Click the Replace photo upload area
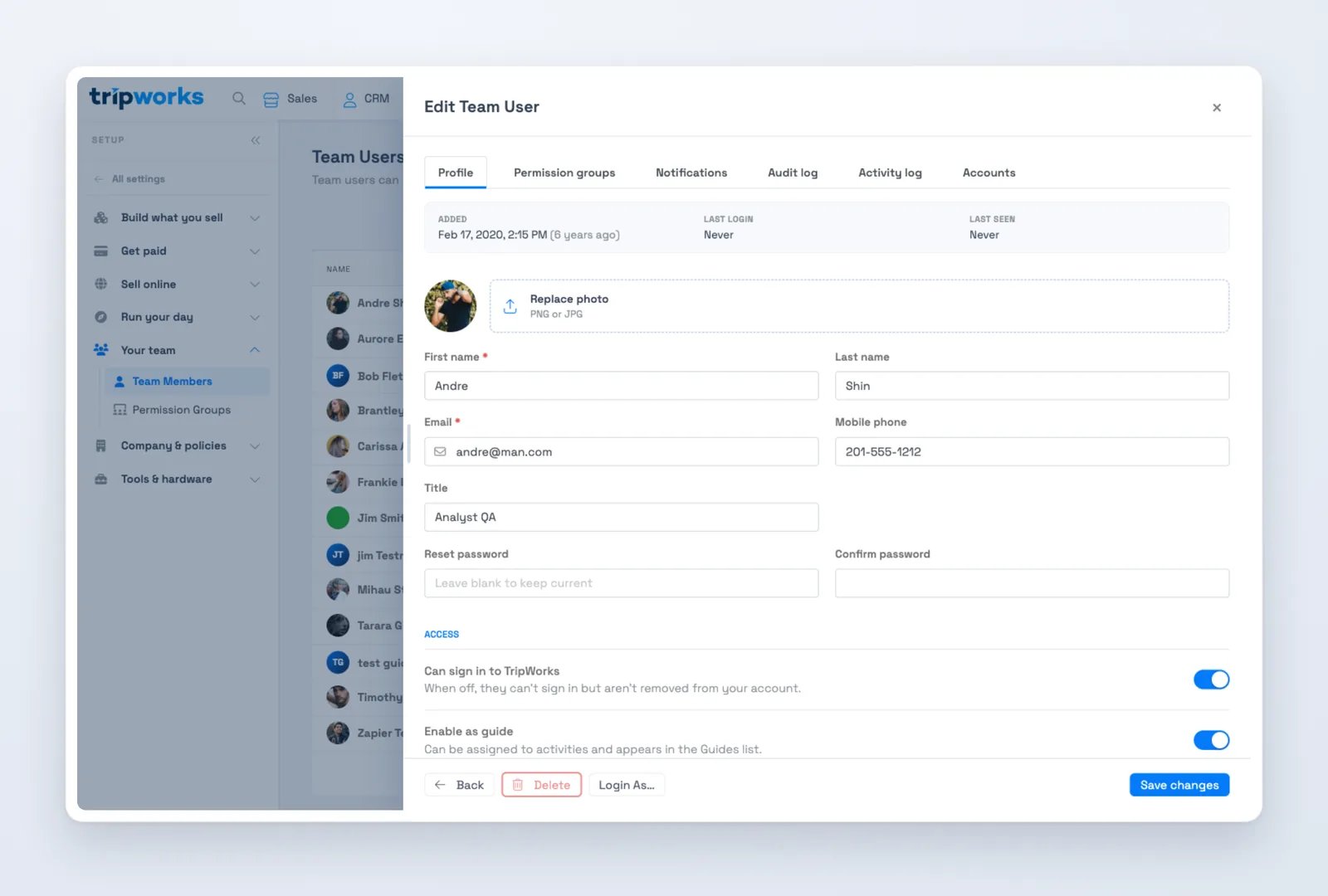Image resolution: width=1328 pixels, height=896 pixels. tap(859, 306)
